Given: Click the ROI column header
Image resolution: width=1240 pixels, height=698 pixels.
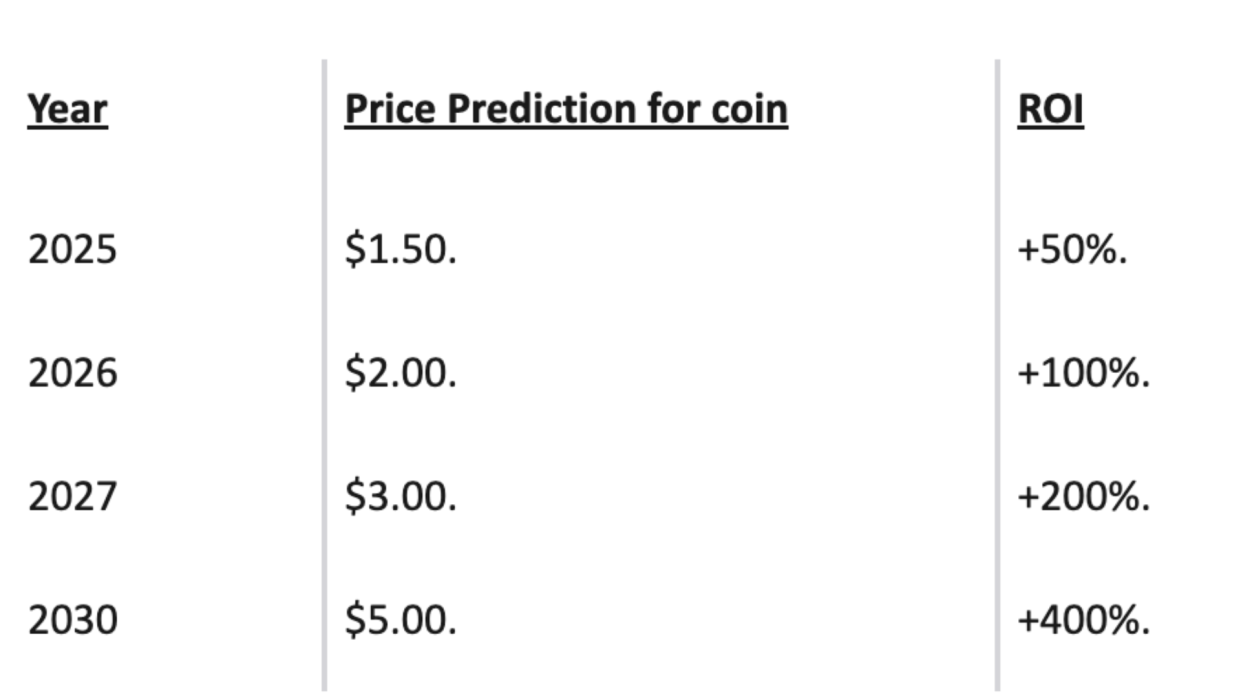Looking at the screenshot, I should pos(1050,109).
